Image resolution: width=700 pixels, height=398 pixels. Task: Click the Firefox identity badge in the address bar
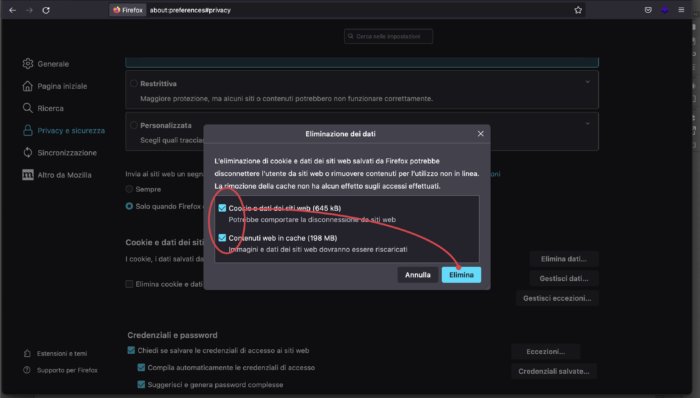click(x=128, y=10)
